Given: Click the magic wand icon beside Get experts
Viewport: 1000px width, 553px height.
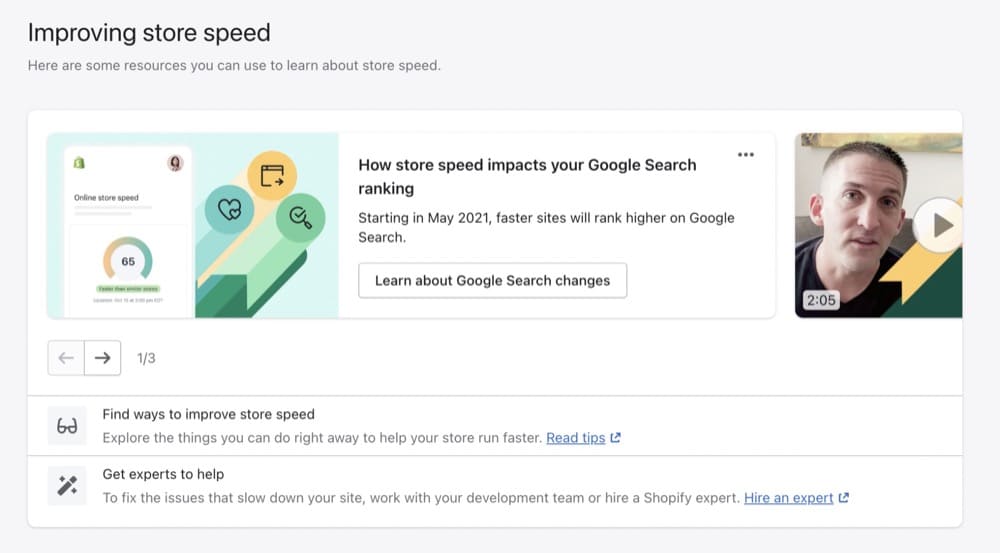Looking at the screenshot, I should [67, 487].
